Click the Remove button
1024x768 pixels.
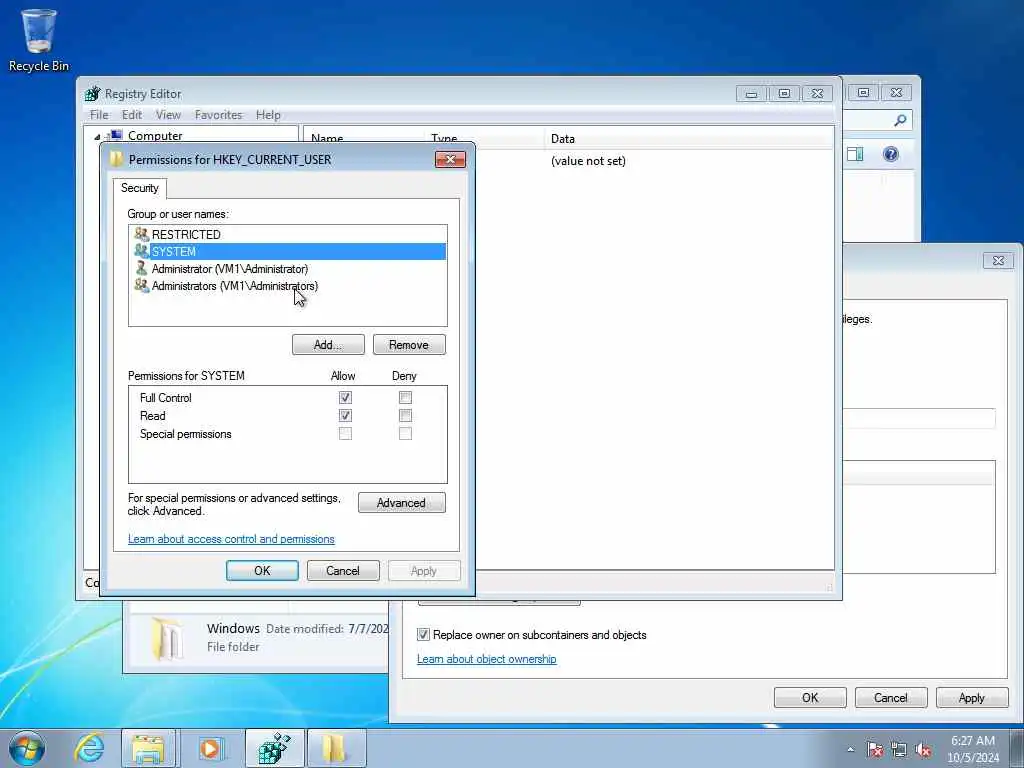coord(409,345)
